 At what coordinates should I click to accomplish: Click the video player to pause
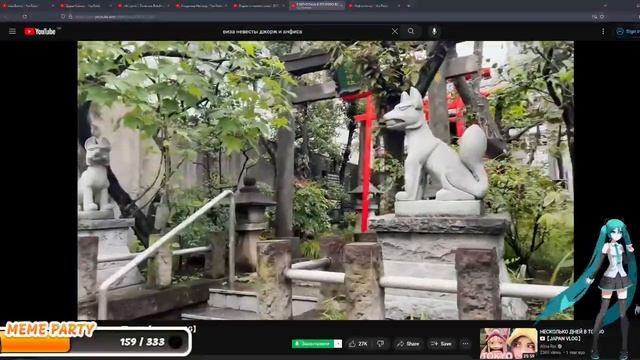point(325,180)
